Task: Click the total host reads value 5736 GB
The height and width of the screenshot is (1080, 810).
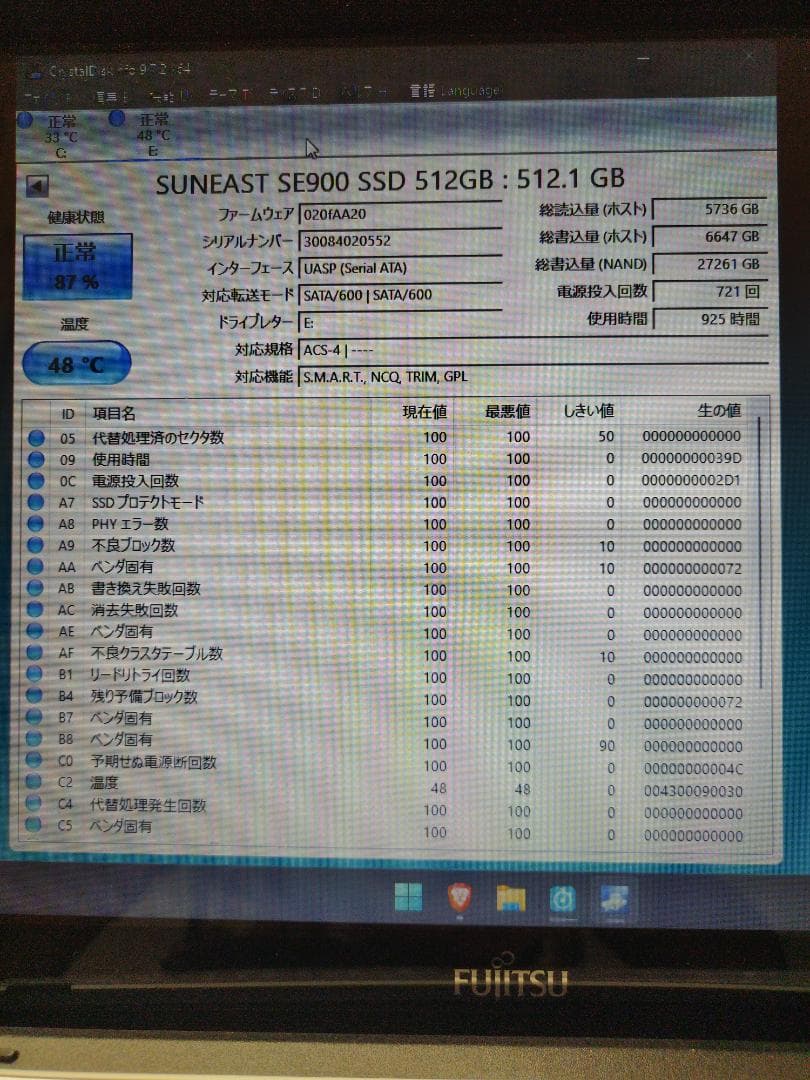Action: coord(709,209)
